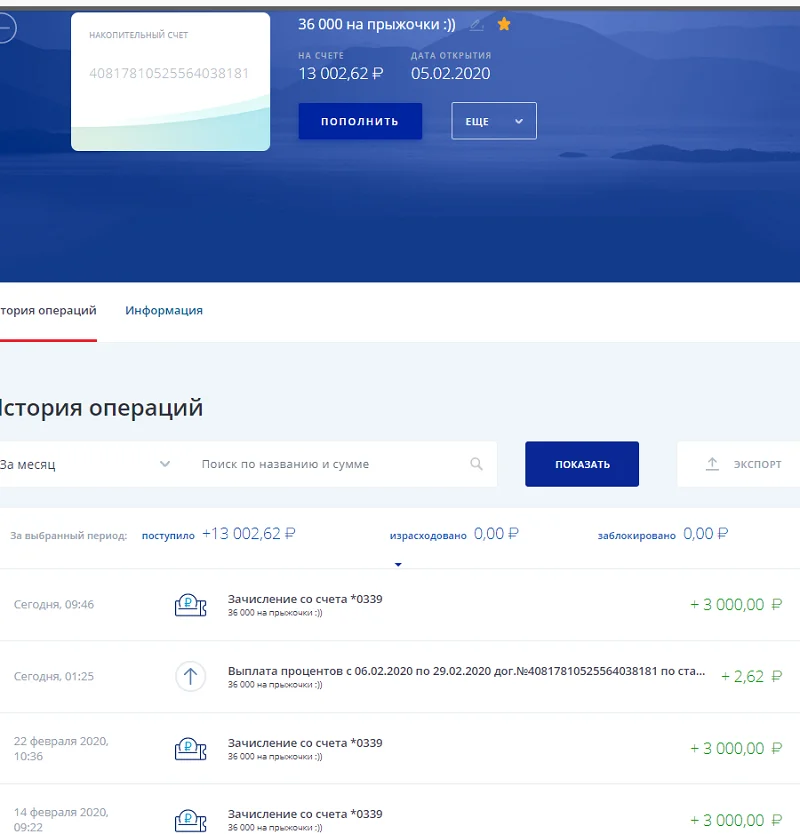Click the ruble deposit icon on today's 09:46 transaction
Screen dimensions: 800x834
(190, 604)
